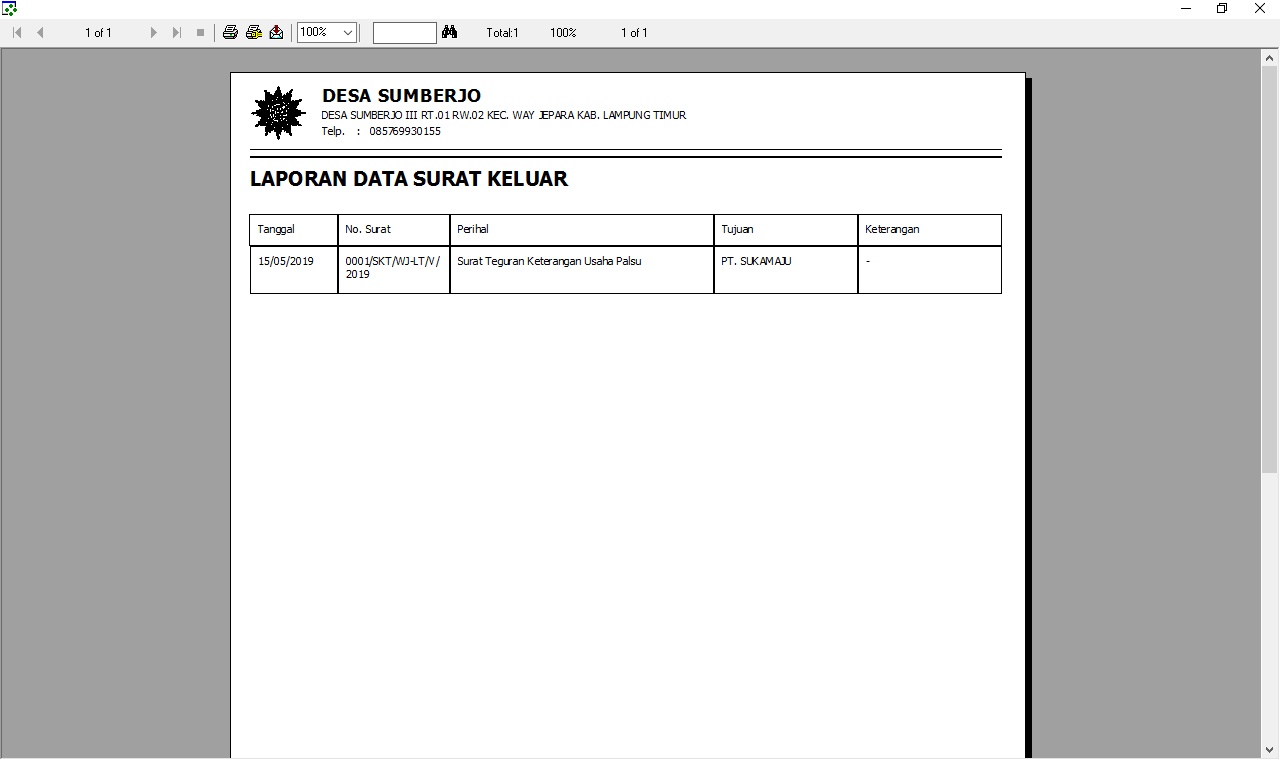Click the village logo emblem in report header

[x=278, y=112]
